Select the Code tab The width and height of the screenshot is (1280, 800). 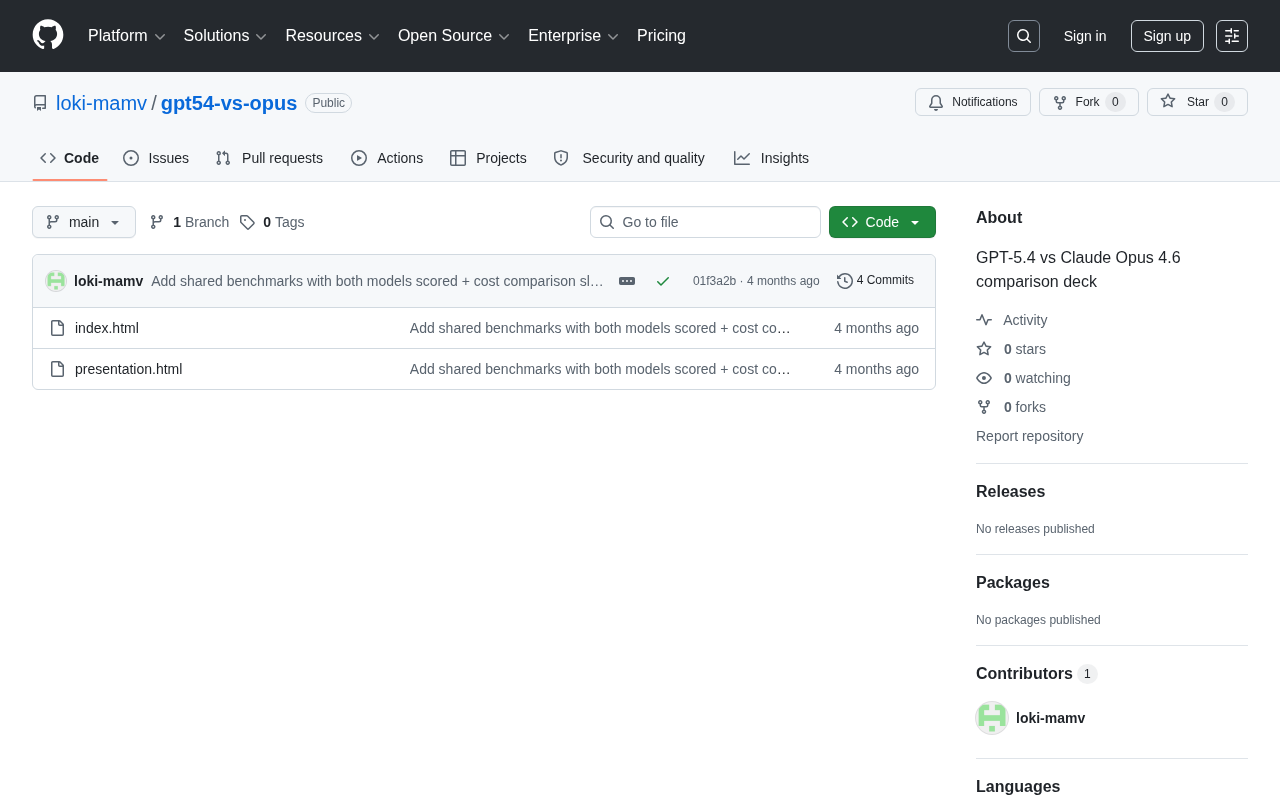tap(70, 158)
